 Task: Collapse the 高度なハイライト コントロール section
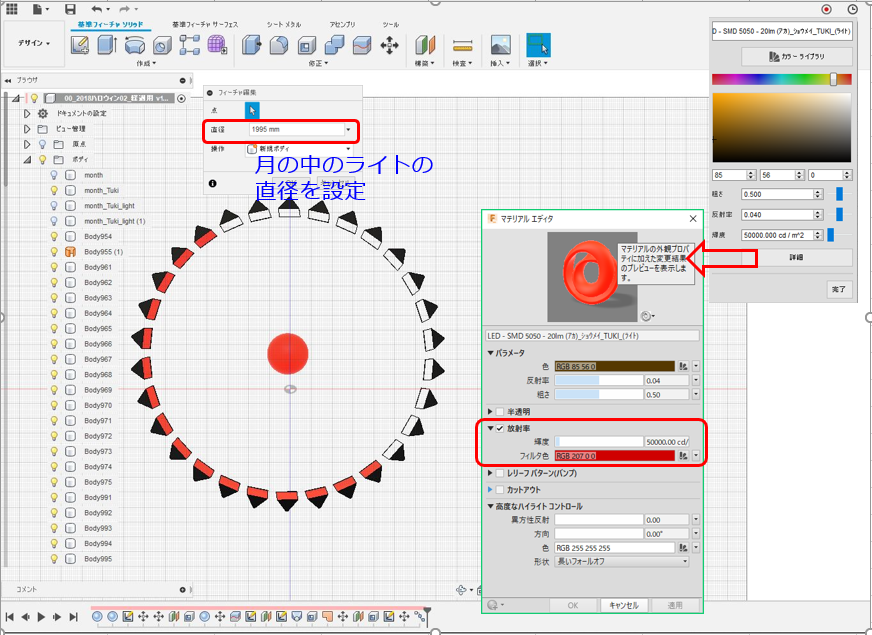click(x=490, y=507)
